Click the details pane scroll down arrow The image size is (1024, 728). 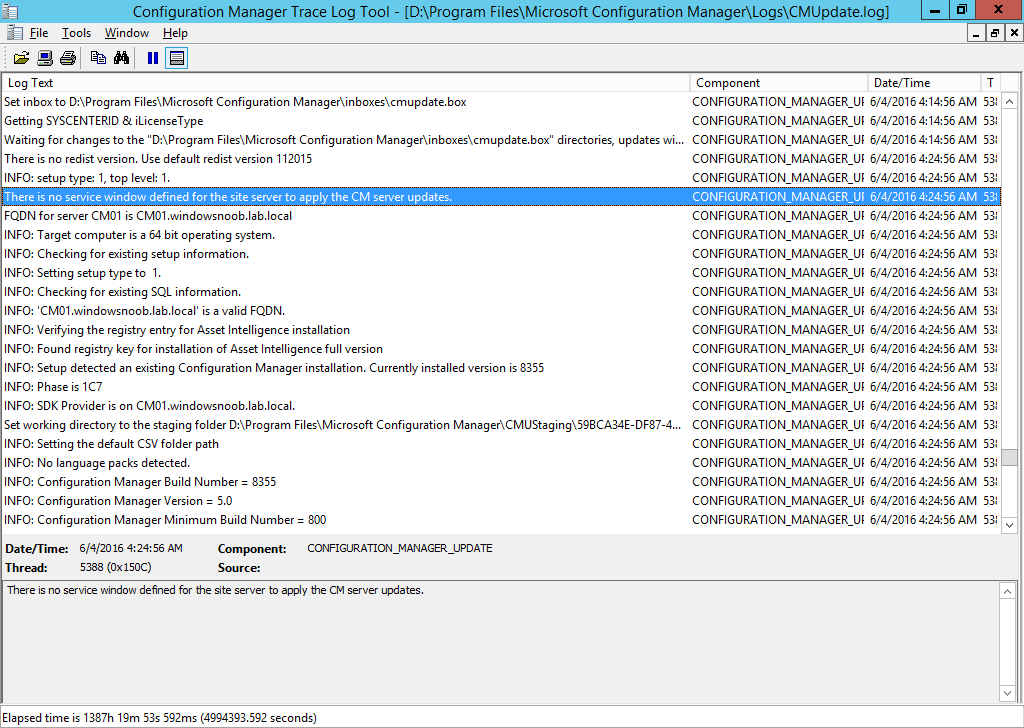pos(1007,693)
